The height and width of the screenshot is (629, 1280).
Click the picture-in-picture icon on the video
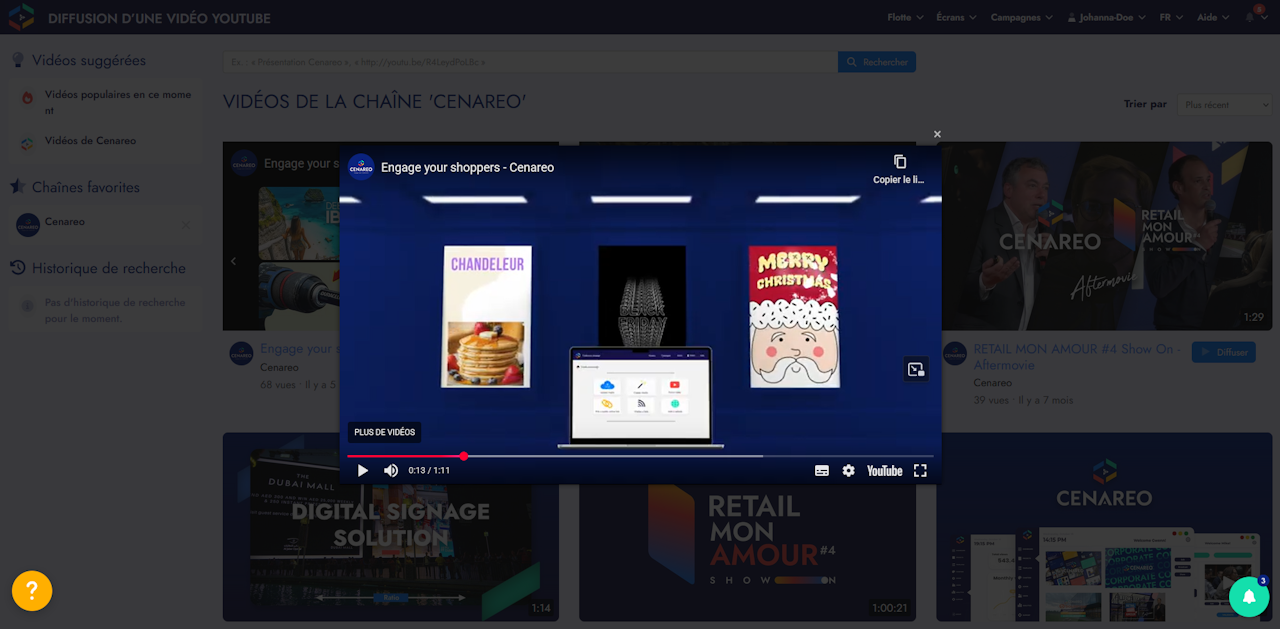[x=916, y=369]
